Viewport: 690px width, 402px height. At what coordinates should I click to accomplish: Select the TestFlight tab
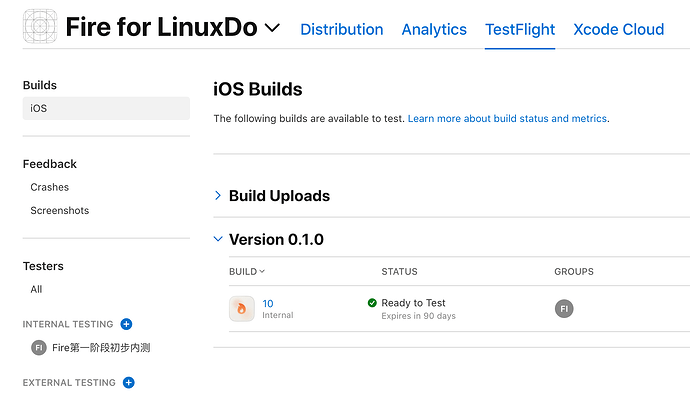click(520, 29)
